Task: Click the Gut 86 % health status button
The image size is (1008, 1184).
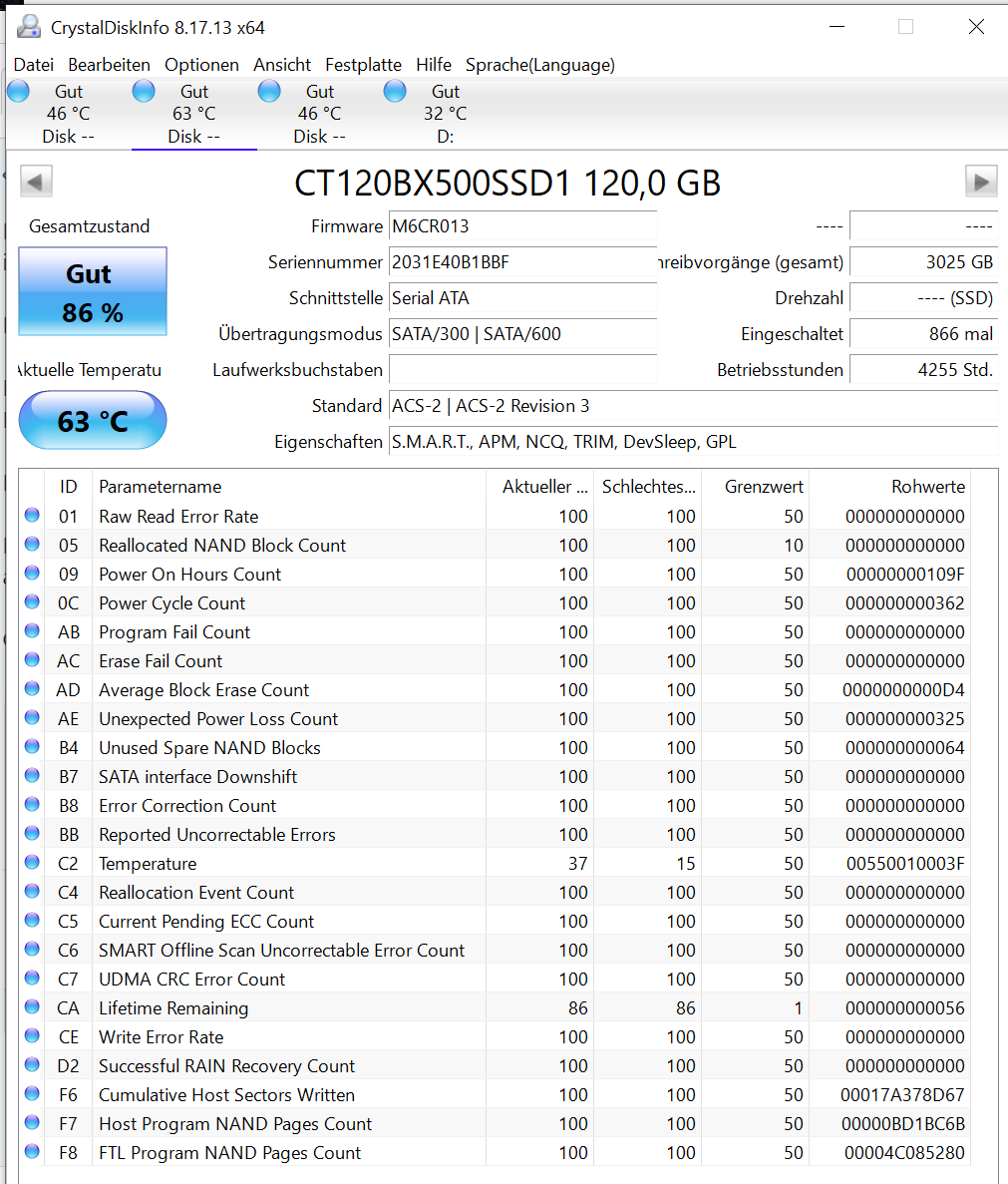Action: (x=92, y=291)
